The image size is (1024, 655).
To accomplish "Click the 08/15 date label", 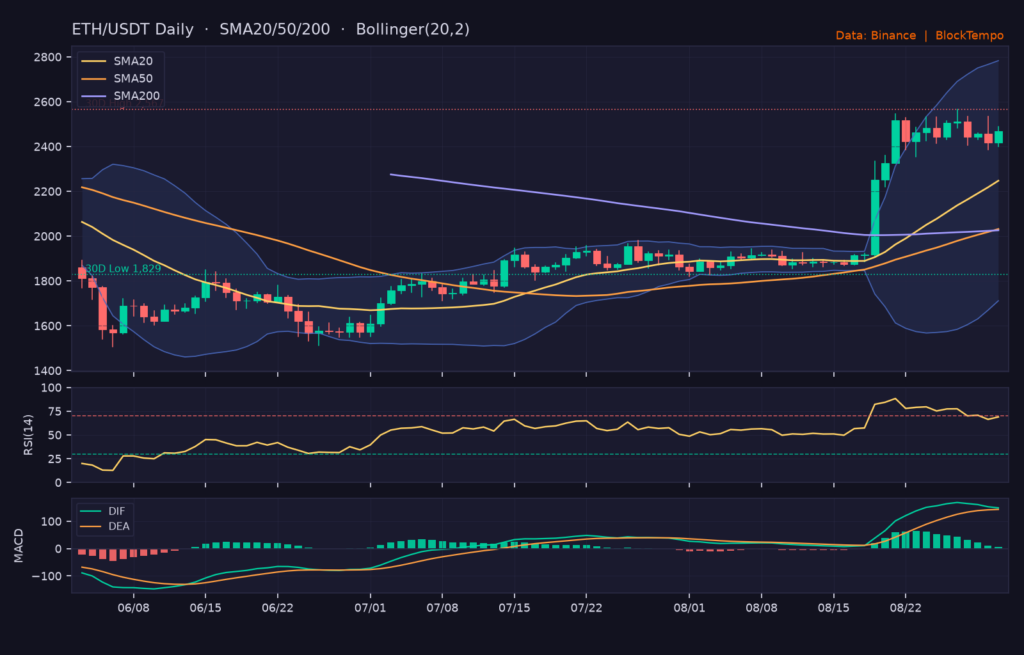I will 833,608.
